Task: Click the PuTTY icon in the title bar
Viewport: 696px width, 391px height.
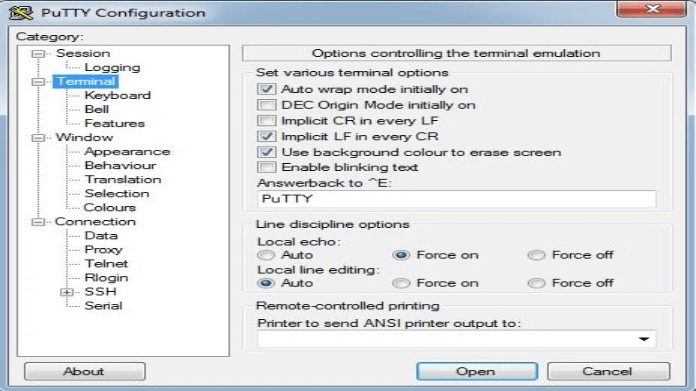Action: pos(21,13)
